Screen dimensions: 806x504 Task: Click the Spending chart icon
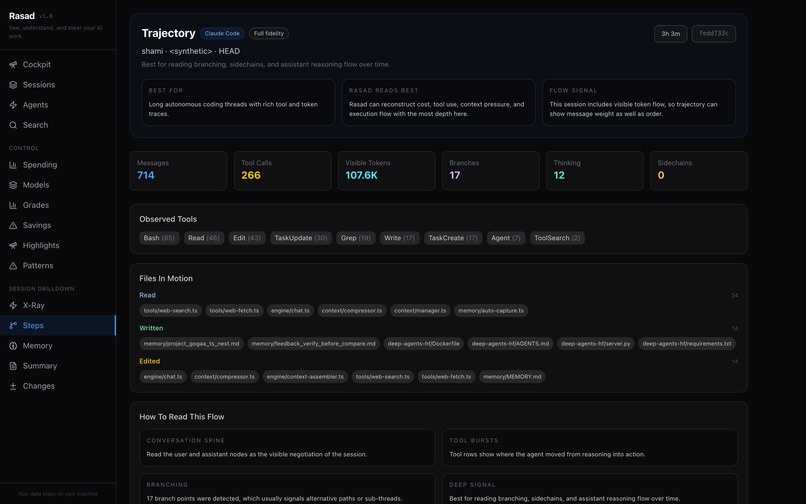[13, 165]
